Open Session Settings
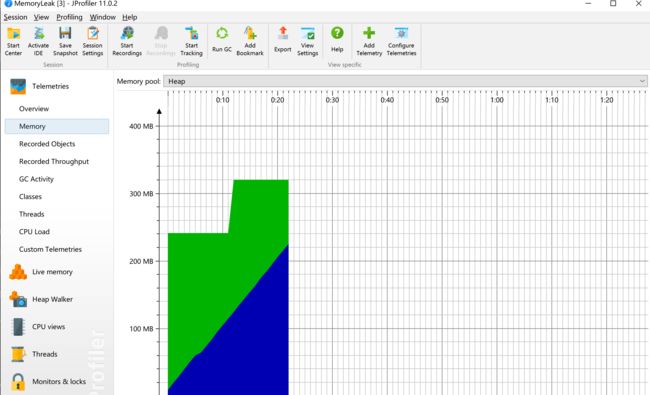The image size is (650, 395). [92, 41]
